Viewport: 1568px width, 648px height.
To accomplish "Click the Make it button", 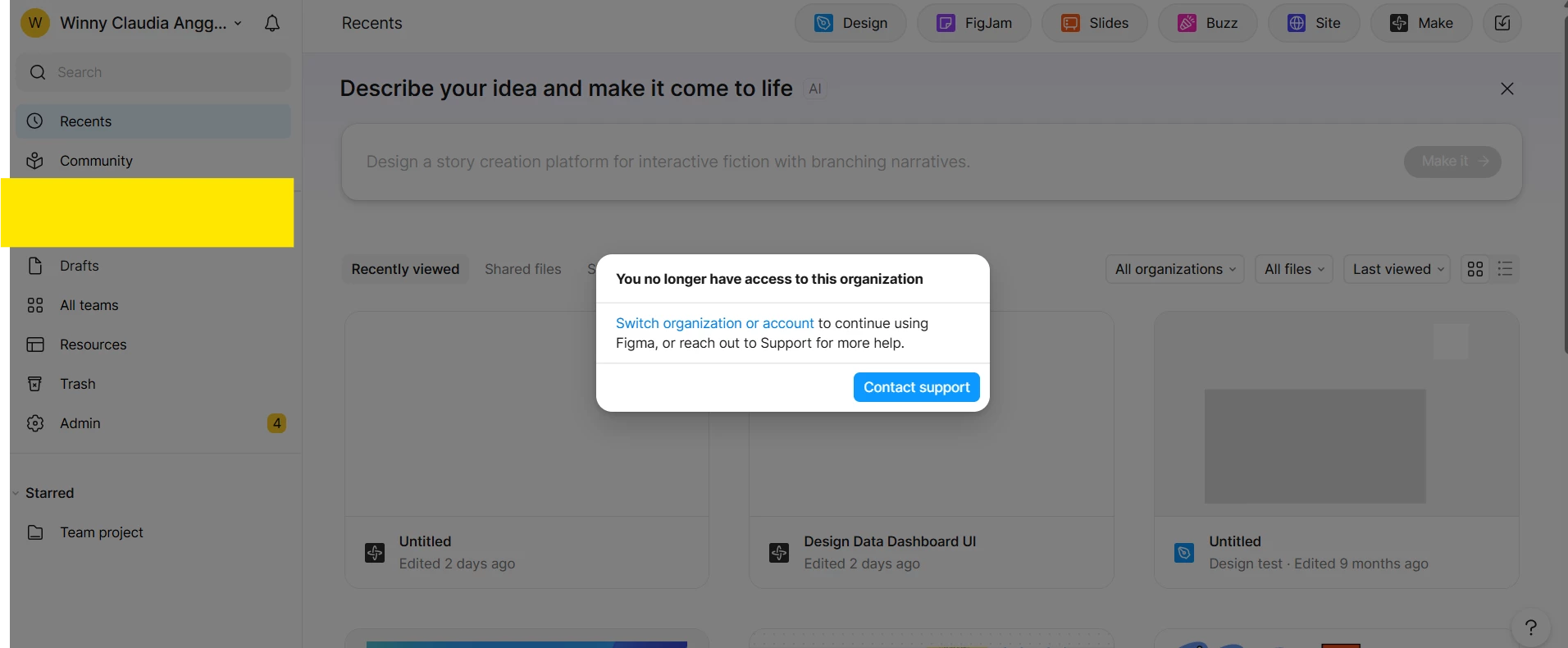I will (x=1452, y=162).
